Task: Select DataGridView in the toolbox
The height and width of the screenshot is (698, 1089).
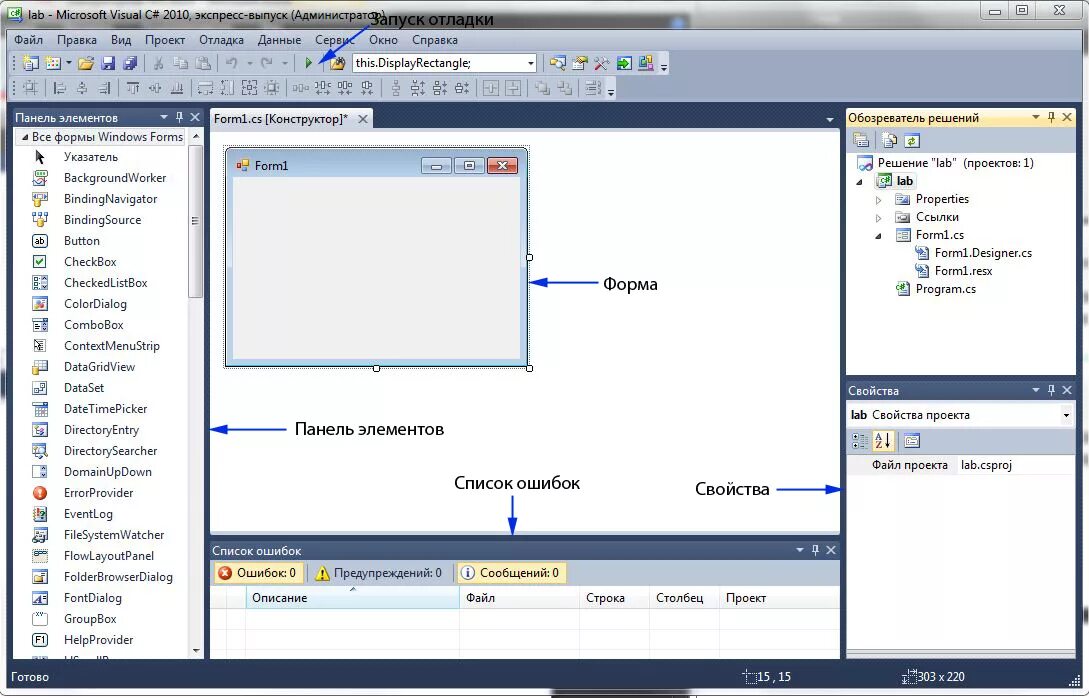Action: point(99,367)
